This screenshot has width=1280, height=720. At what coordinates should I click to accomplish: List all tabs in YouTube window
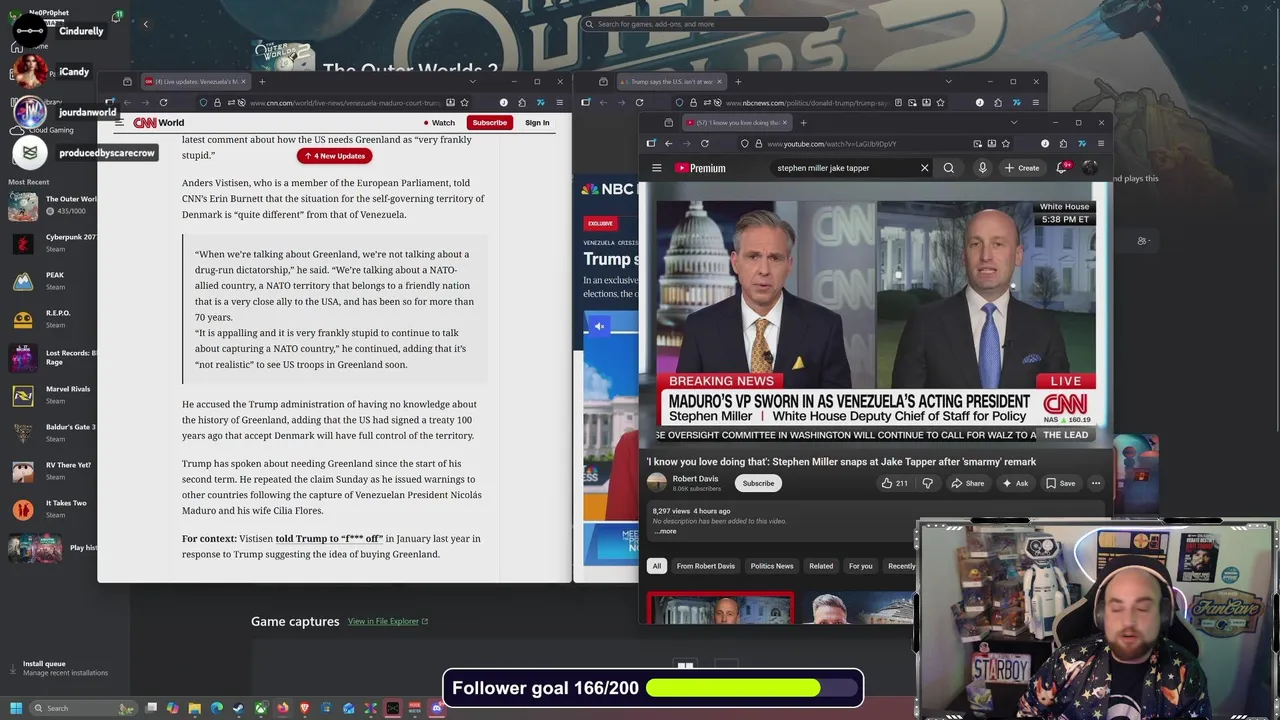coord(1013,122)
